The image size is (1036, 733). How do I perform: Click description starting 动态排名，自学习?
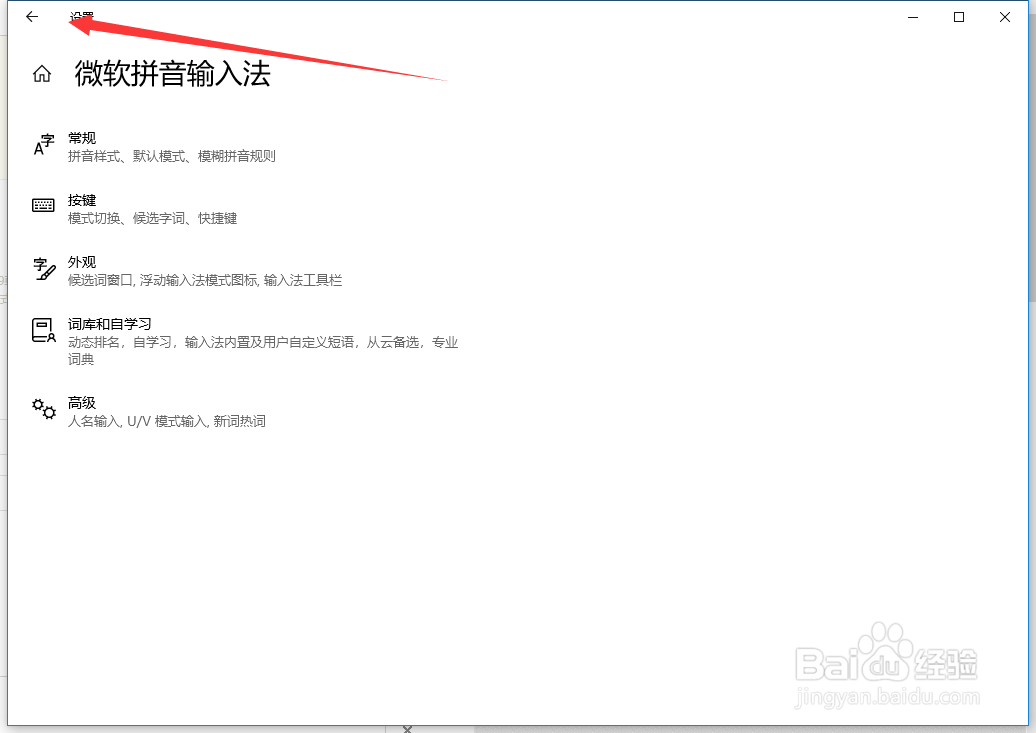click(x=263, y=351)
